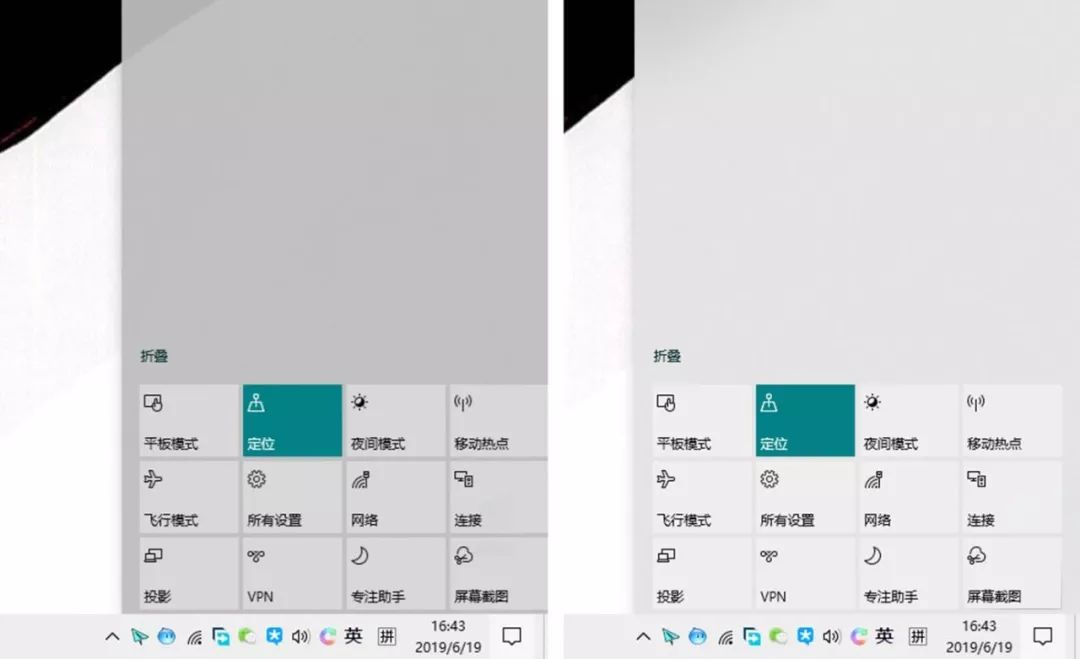Toggle 移动热点 tile in lighter white panel
1080x659 pixels.
1012,421
